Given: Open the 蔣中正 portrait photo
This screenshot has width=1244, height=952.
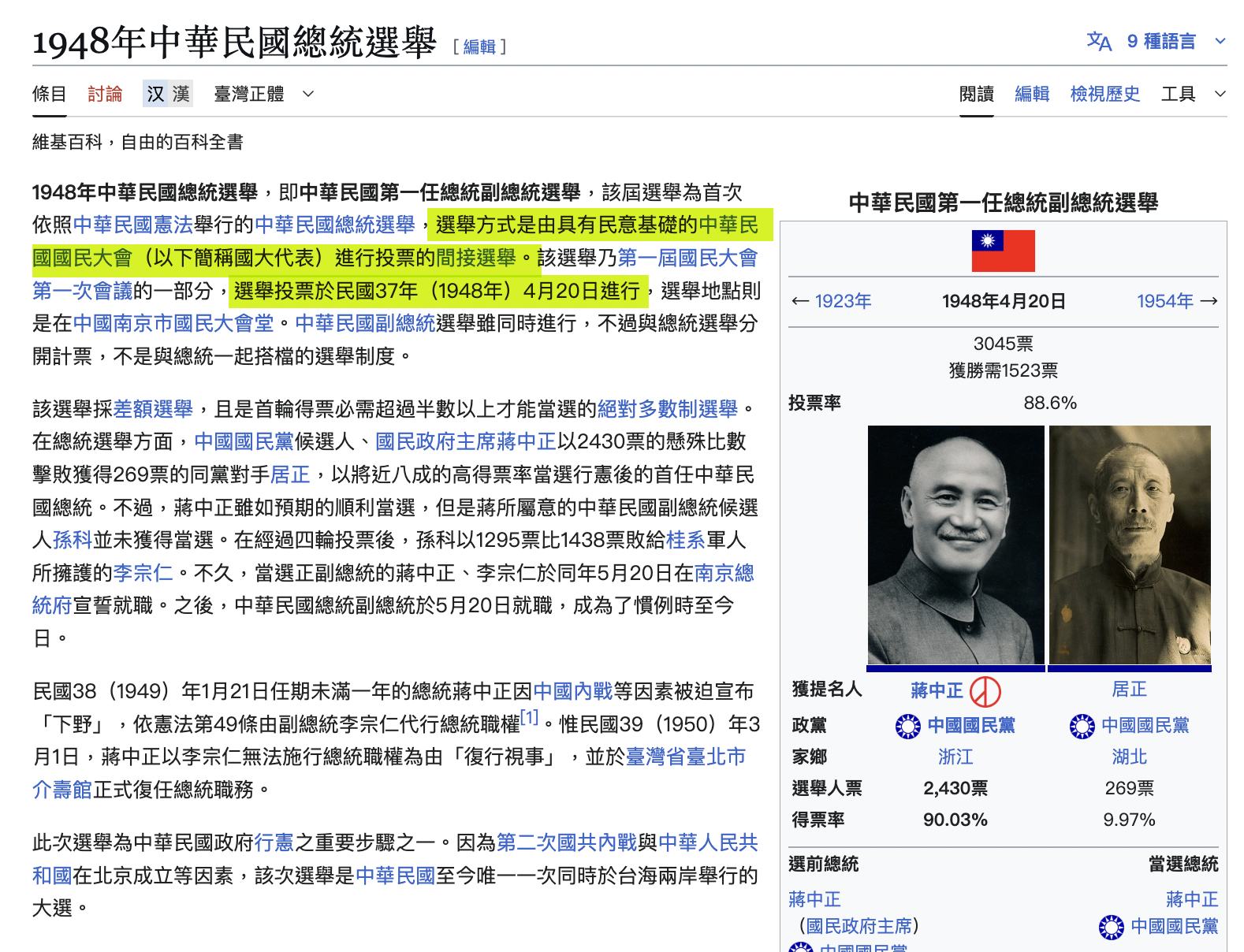Looking at the screenshot, I should (955, 545).
